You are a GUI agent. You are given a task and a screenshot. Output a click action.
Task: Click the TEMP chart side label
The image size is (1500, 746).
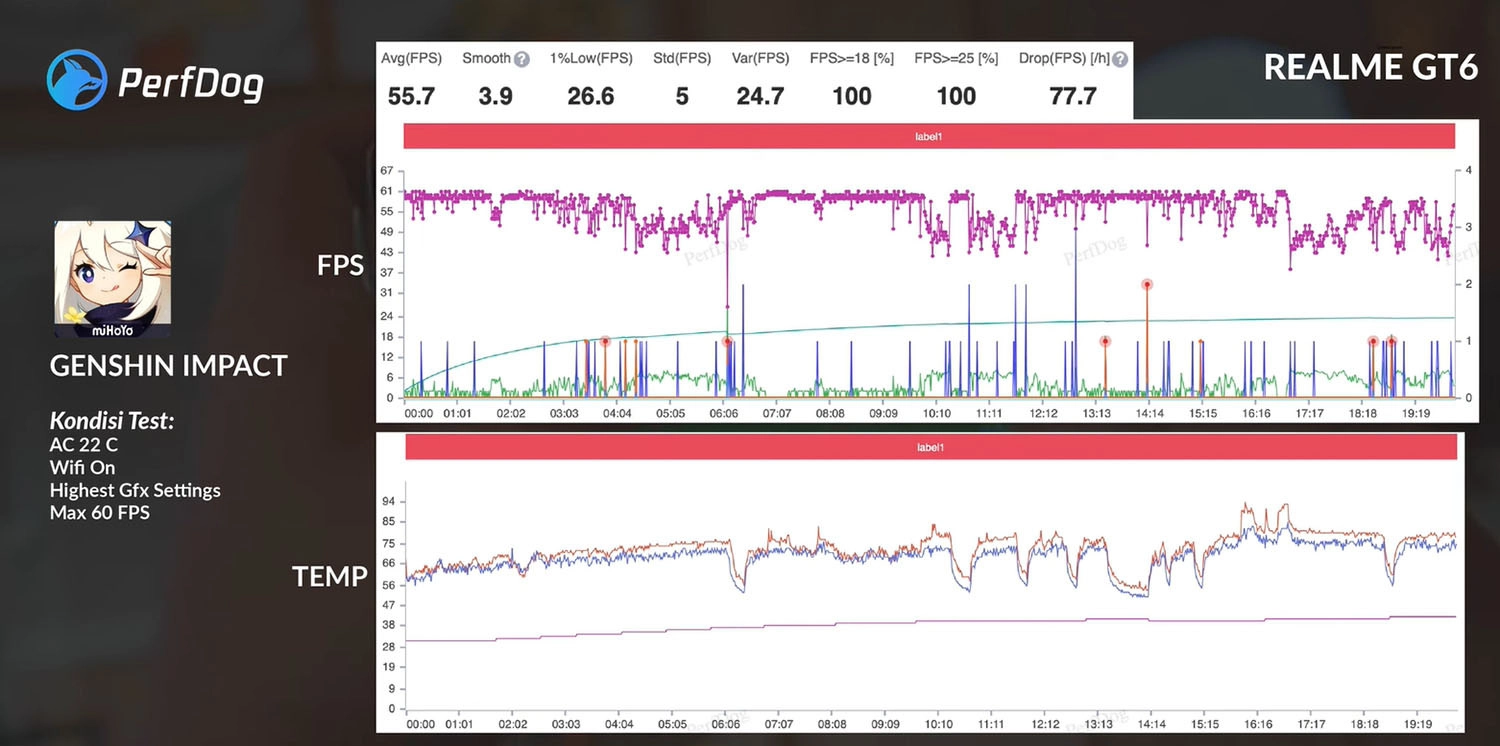(x=330, y=576)
